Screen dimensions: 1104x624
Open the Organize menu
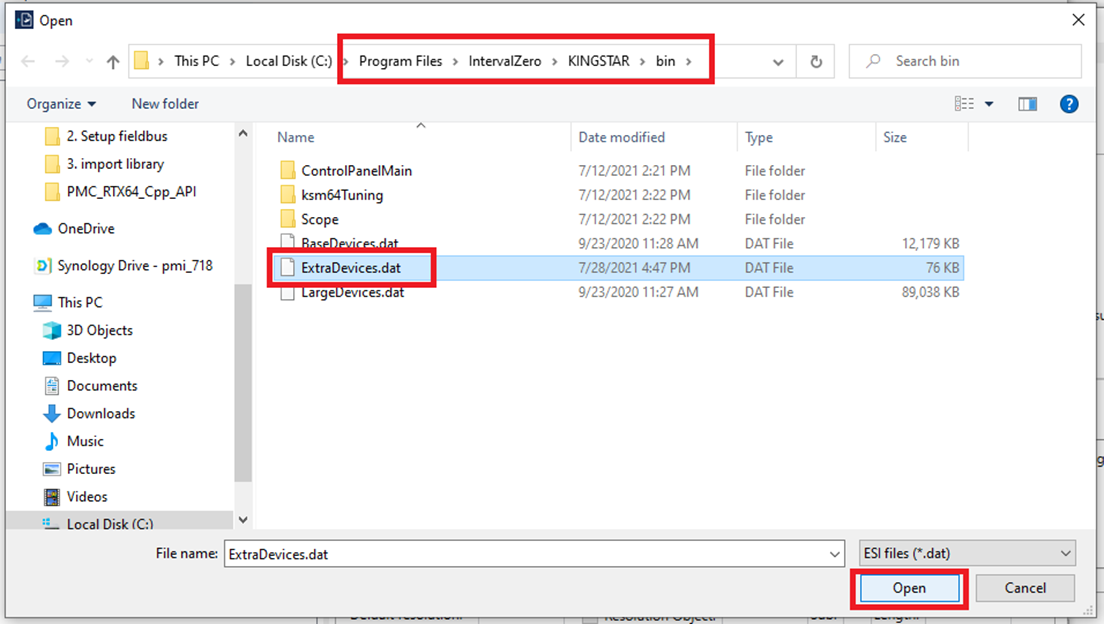(62, 104)
